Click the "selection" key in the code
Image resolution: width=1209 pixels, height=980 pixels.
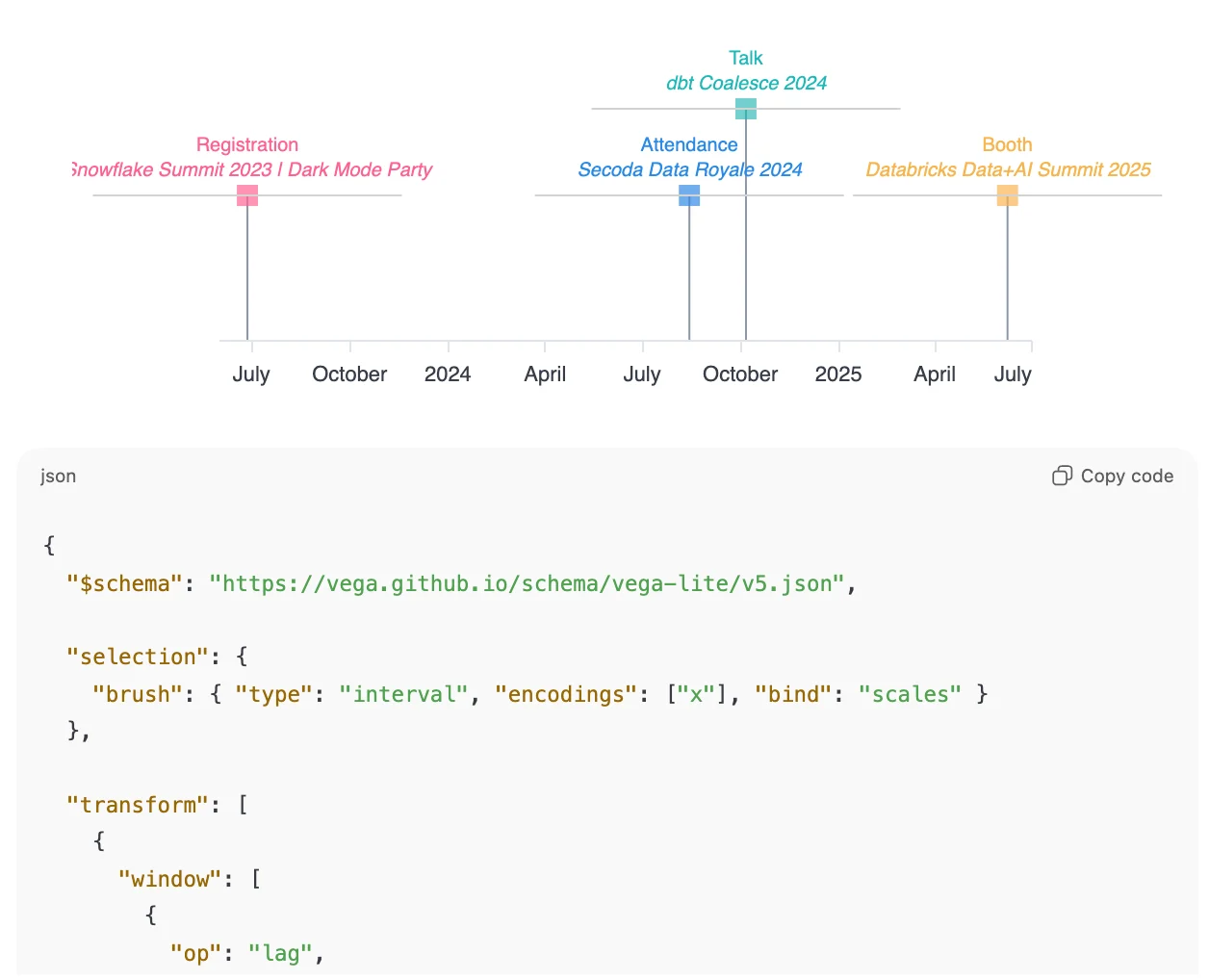(x=138, y=657)
